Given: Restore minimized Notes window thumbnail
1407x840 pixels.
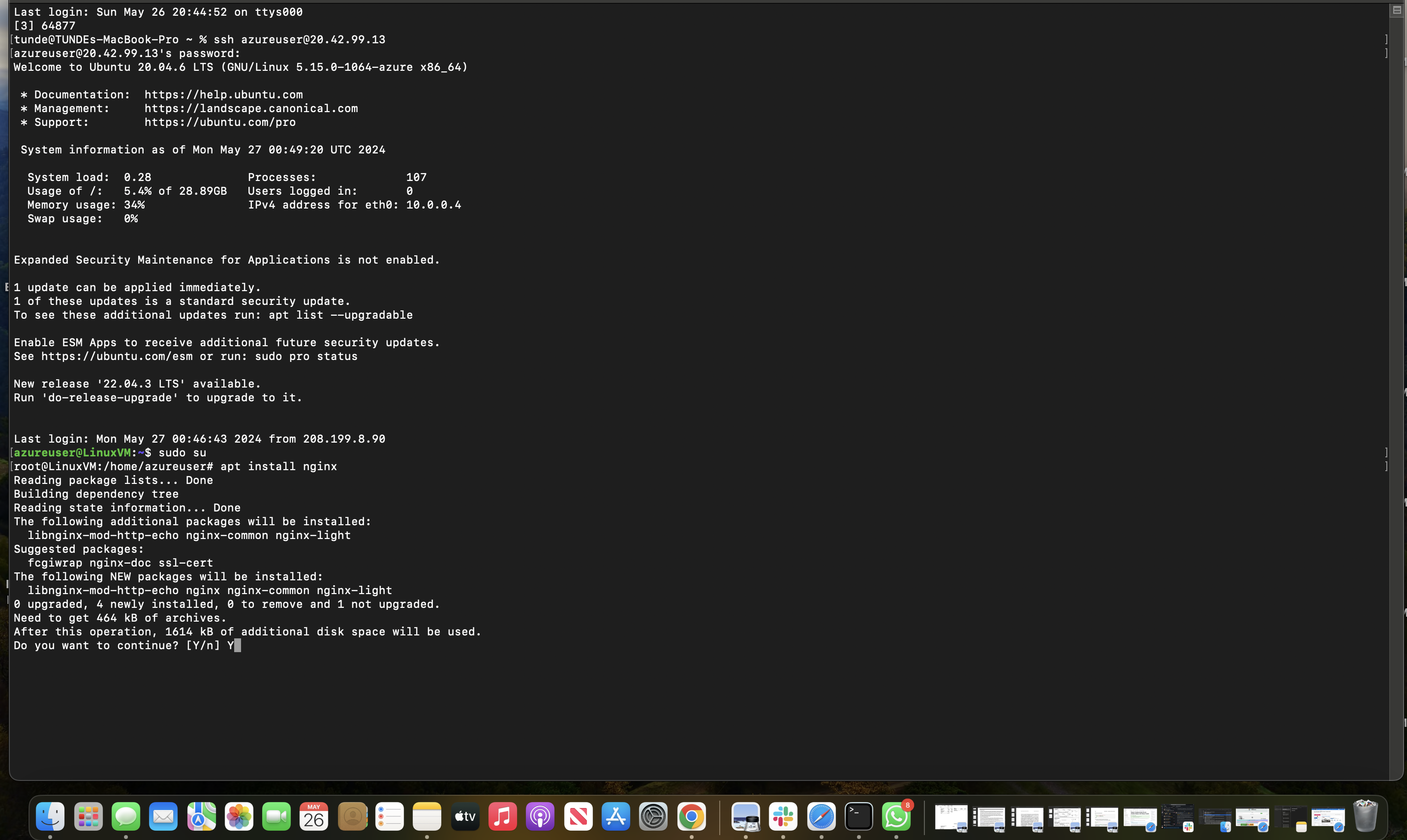Looking at the screenshot, I should pyautogui.click(x=1291, y=818).
